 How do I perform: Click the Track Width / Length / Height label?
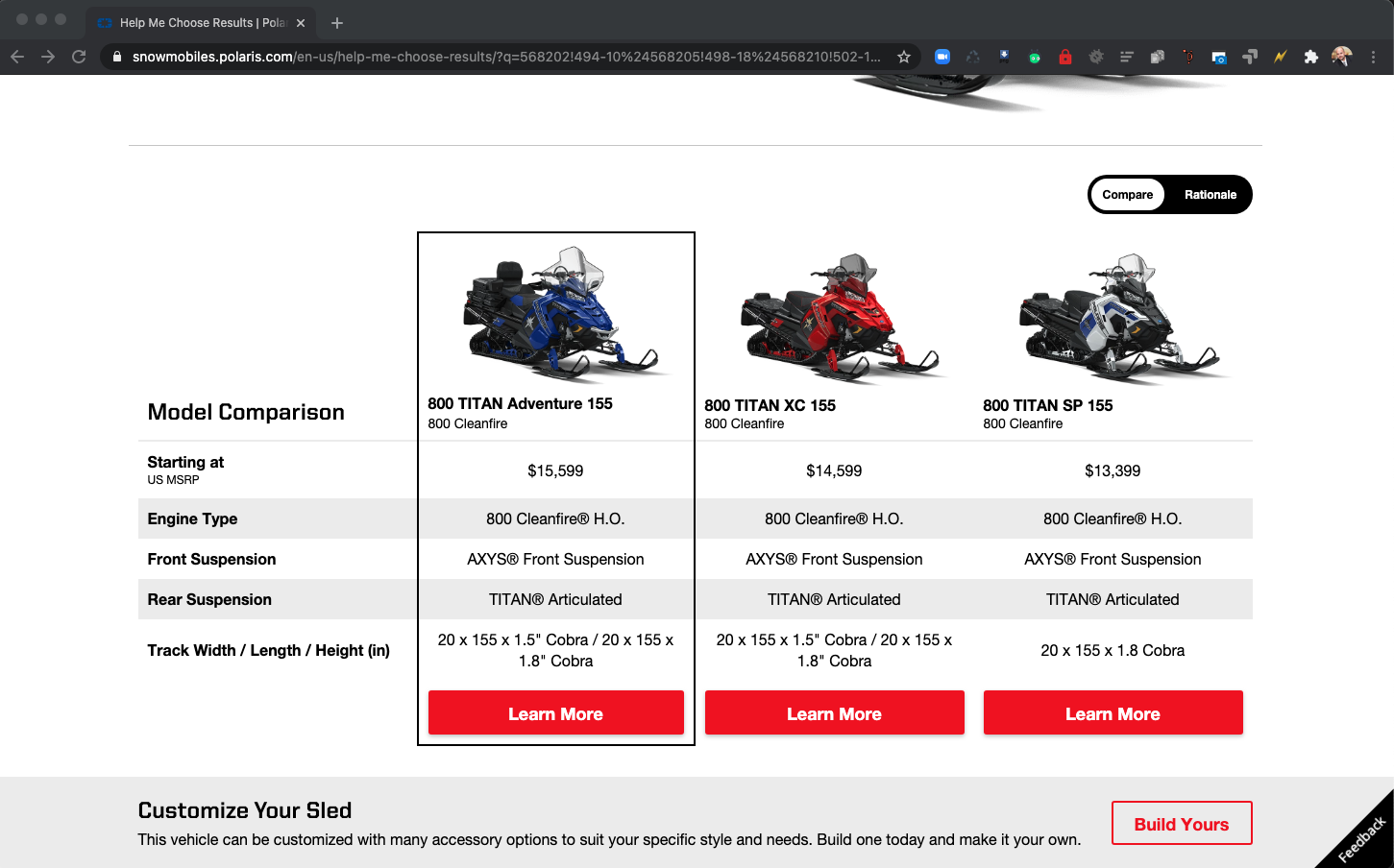[x=268, y=651]
